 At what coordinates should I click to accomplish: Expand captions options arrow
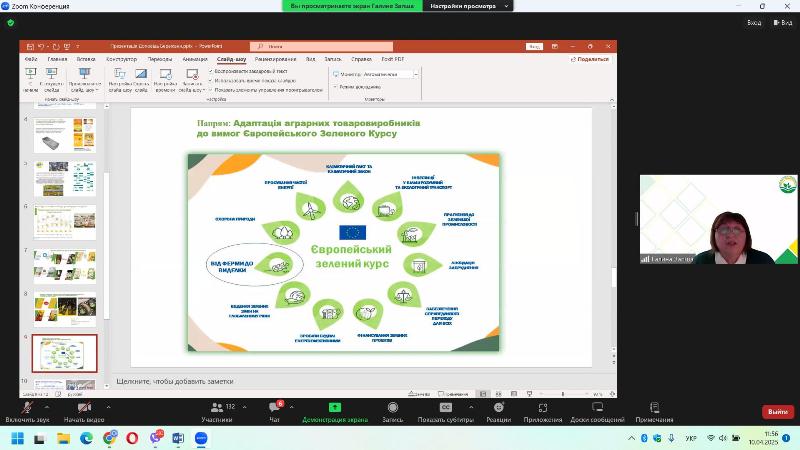(470, 407)
